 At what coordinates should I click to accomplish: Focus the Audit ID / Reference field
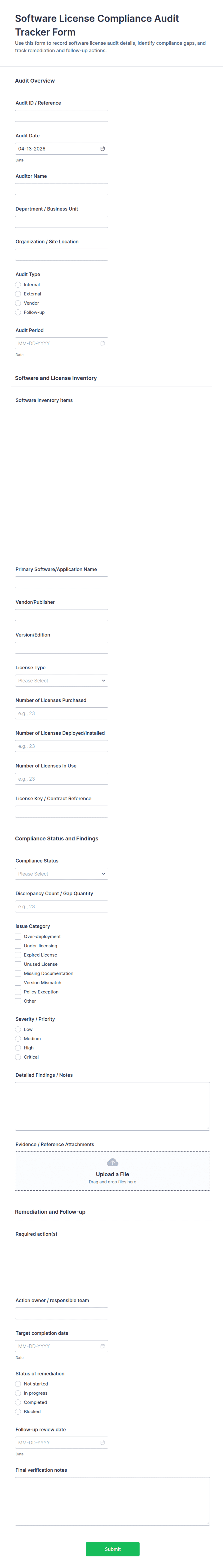(x=61, y=116)
